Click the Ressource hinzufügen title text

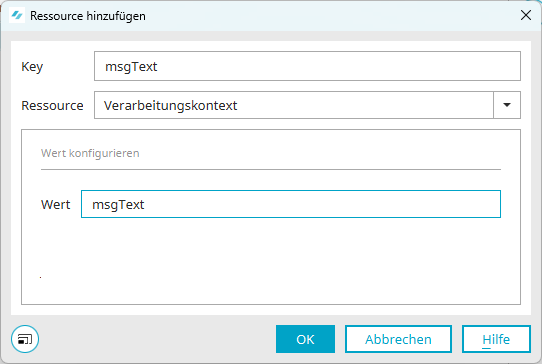click(88, 16)
